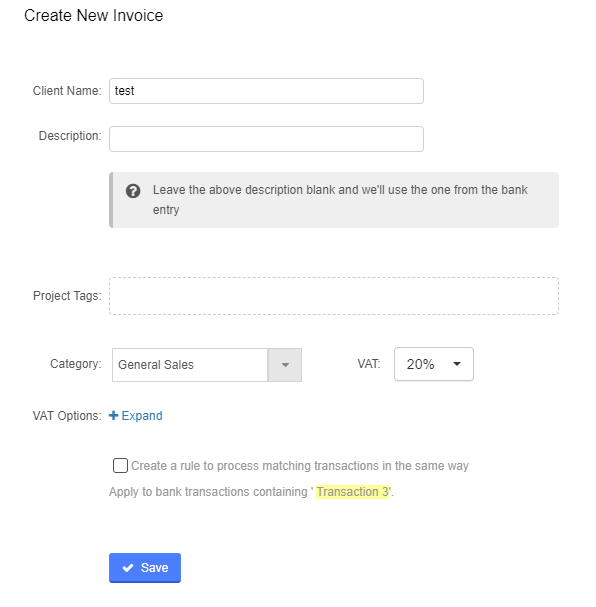
Task: Click the dashed Project Tags box
Action: coord(334,296)
